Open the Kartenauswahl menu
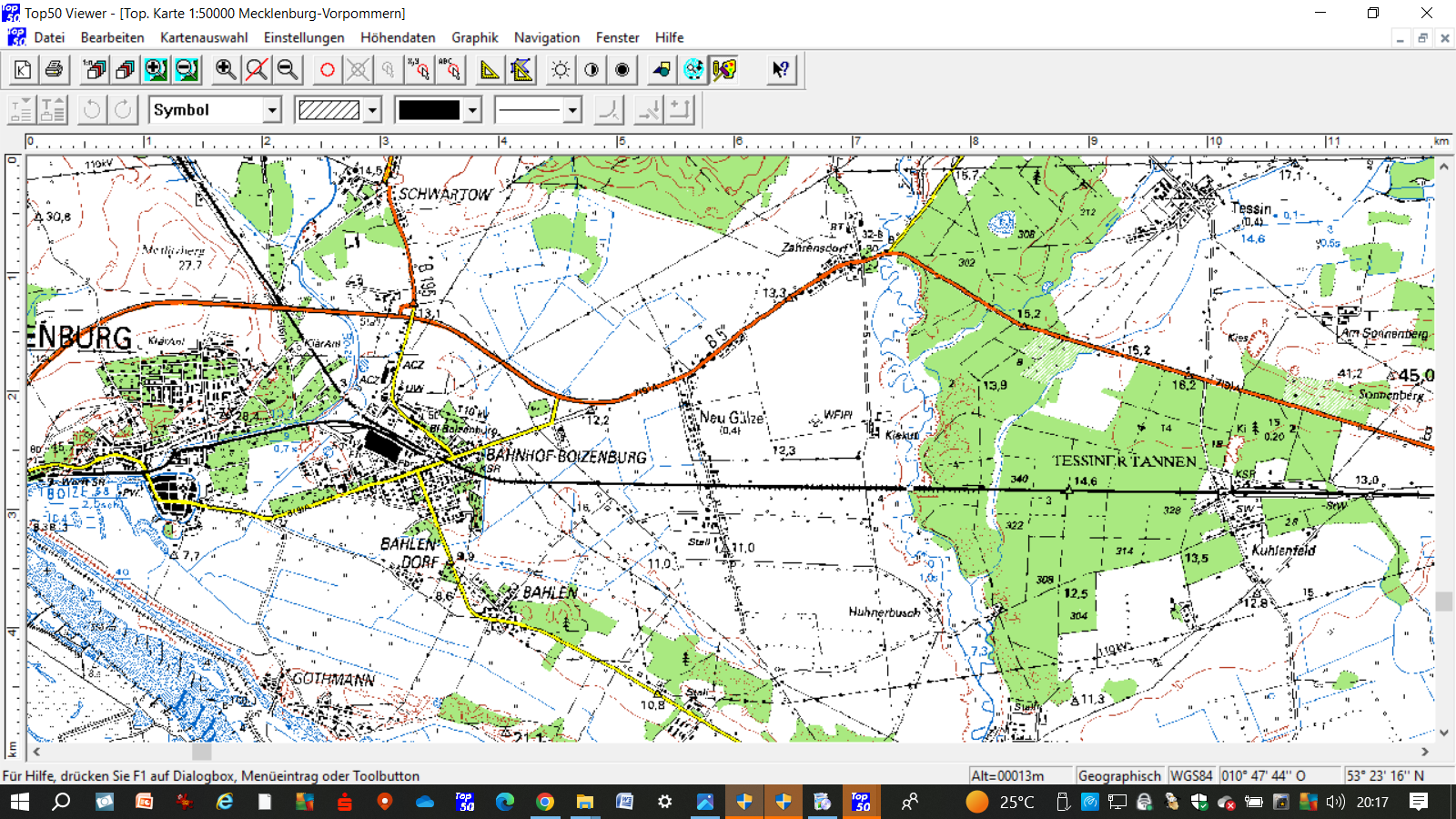This screenshot has height=819, width=1456. pyautogui.click(x=204, y=37)
